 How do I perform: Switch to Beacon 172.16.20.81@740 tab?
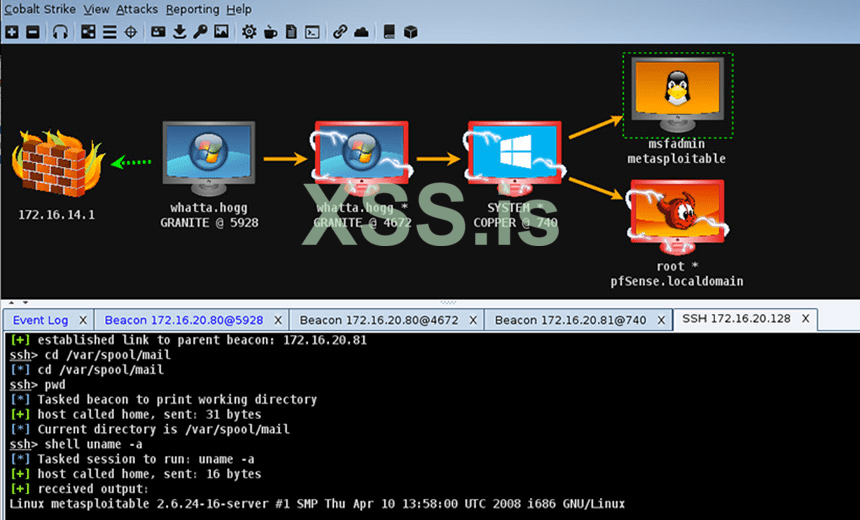coord(570,320)
